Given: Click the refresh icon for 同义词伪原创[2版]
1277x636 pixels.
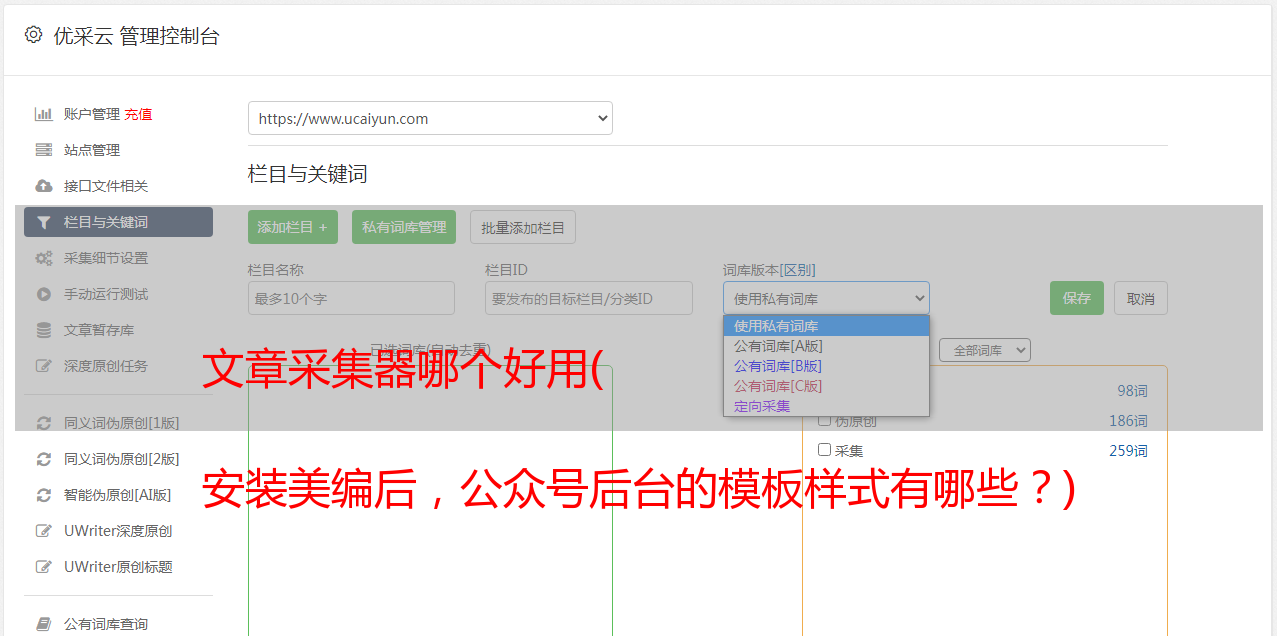Looking at the screenshot, I should coord(43,459).
